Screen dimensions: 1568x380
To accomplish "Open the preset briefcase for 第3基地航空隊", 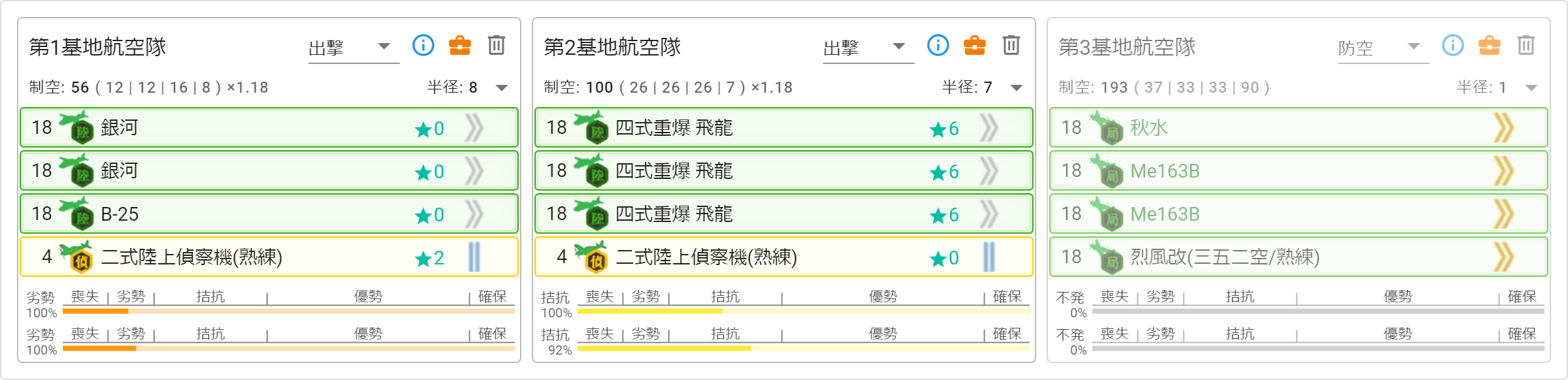I will [x=1490, y=46].
